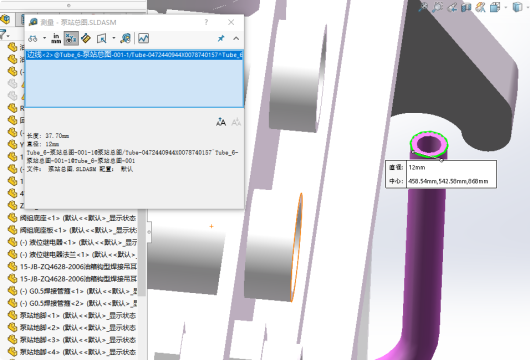Open the Section View icon

coord(466,7)
